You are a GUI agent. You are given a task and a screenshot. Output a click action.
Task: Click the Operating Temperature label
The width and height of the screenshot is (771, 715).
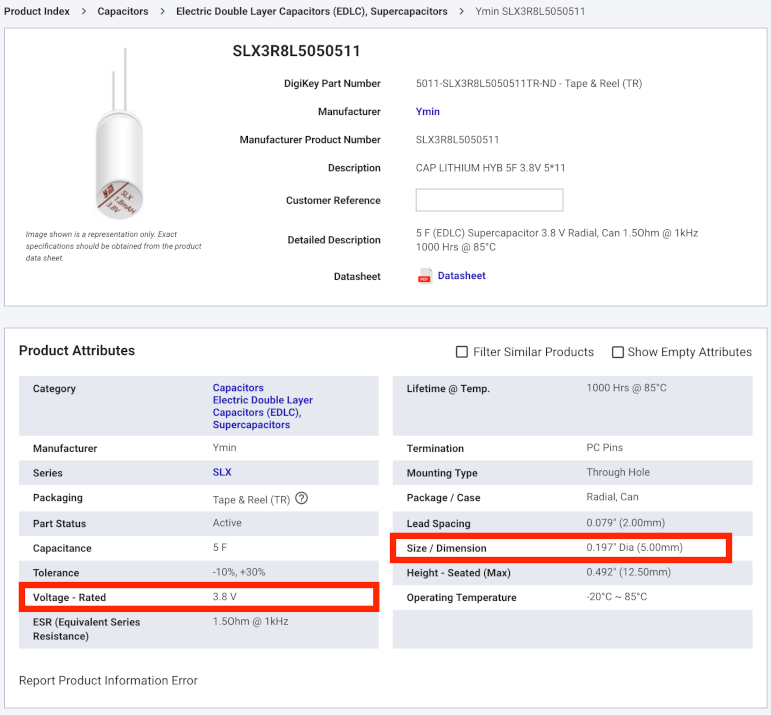point(462,597)
